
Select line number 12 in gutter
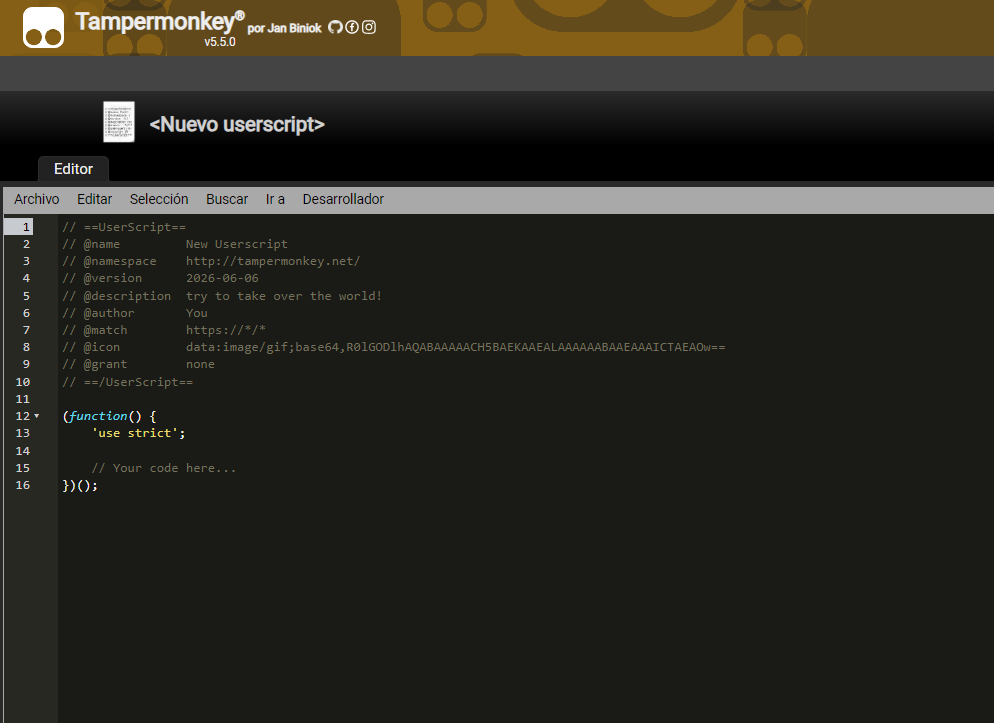click(23, 416)
